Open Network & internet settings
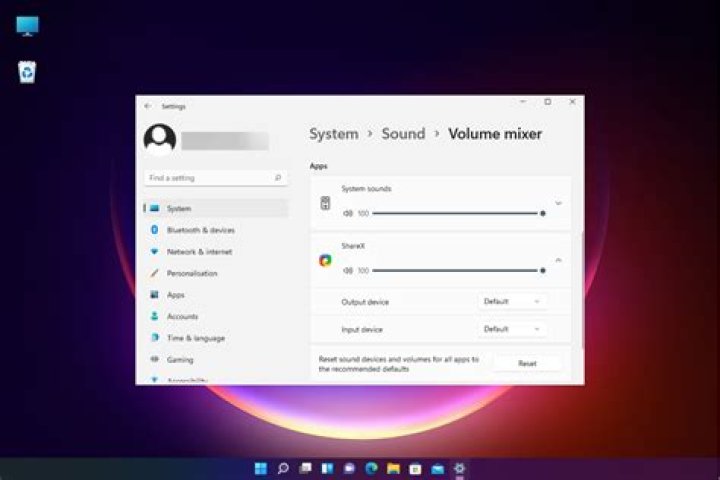720x480 pixels. click(199, 252)
